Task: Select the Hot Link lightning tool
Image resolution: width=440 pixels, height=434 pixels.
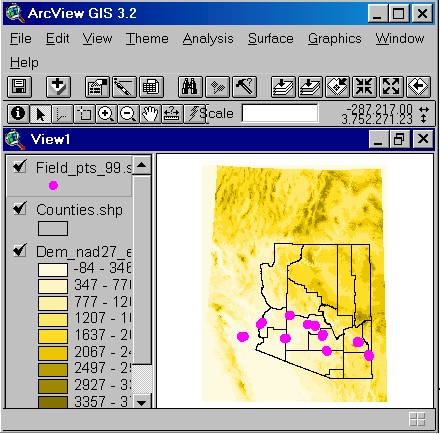Action: (x=194, y=114)
